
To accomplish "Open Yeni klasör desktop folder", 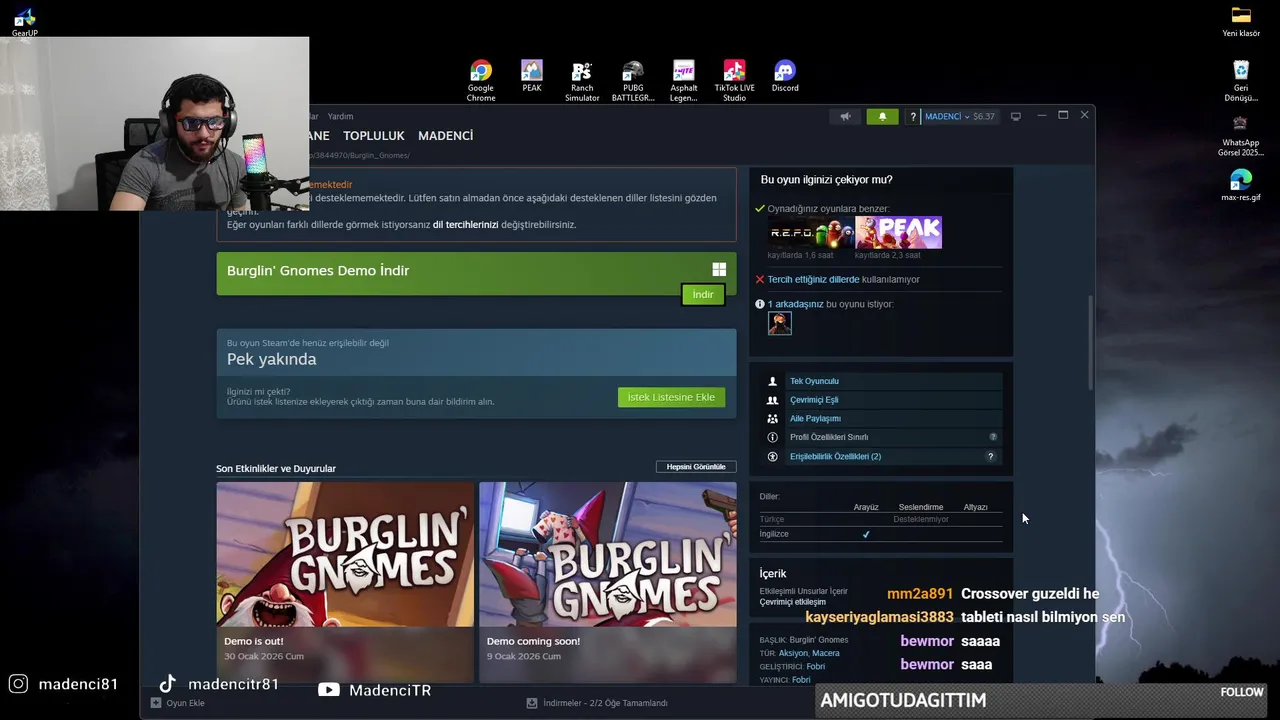I will coord(1241,22).
